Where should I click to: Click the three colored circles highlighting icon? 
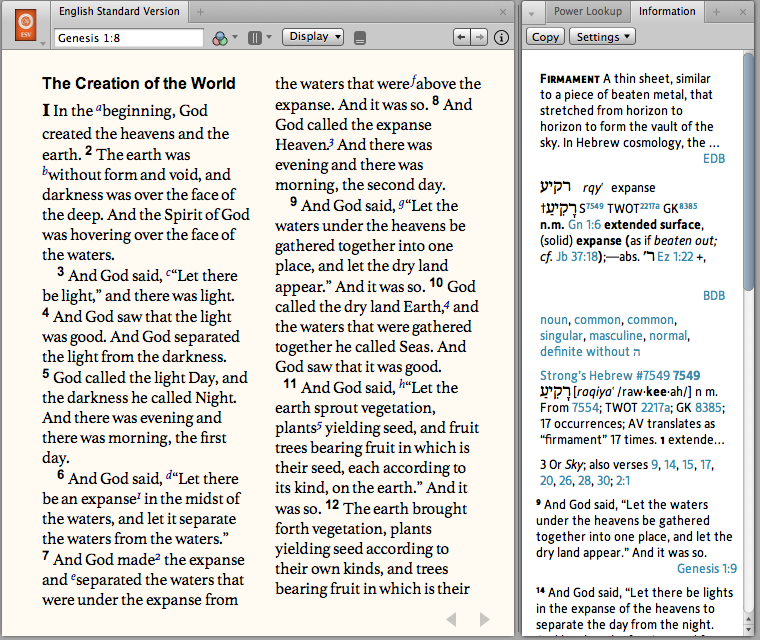[x=220, y=38]
